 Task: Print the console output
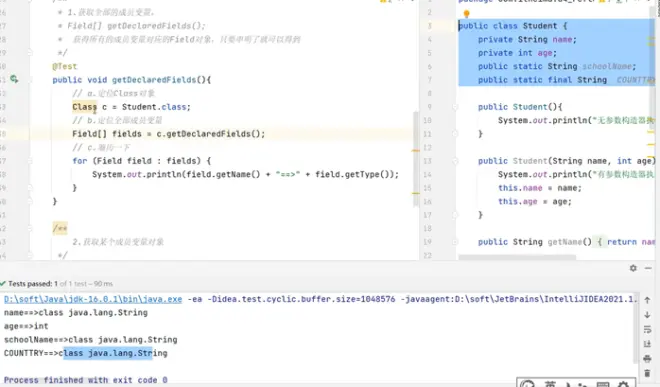647,359
